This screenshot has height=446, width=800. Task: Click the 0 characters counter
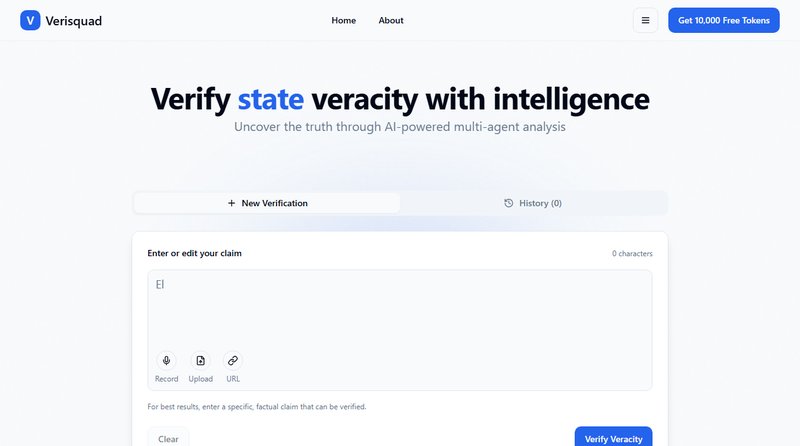632,254
